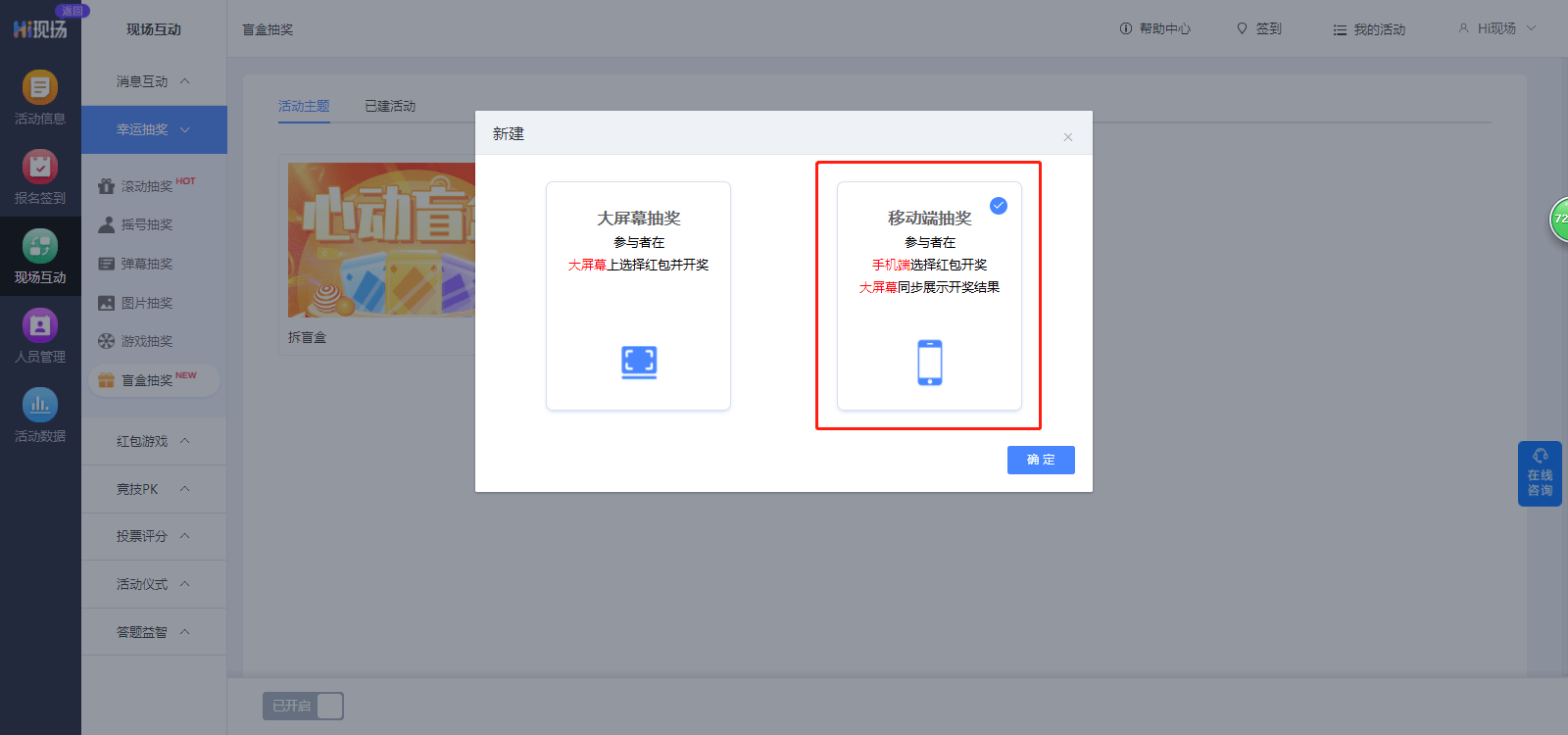Open the Hi现场 user dropdown
This screenshot has width=1568, height=735.
pos(1497,28)
